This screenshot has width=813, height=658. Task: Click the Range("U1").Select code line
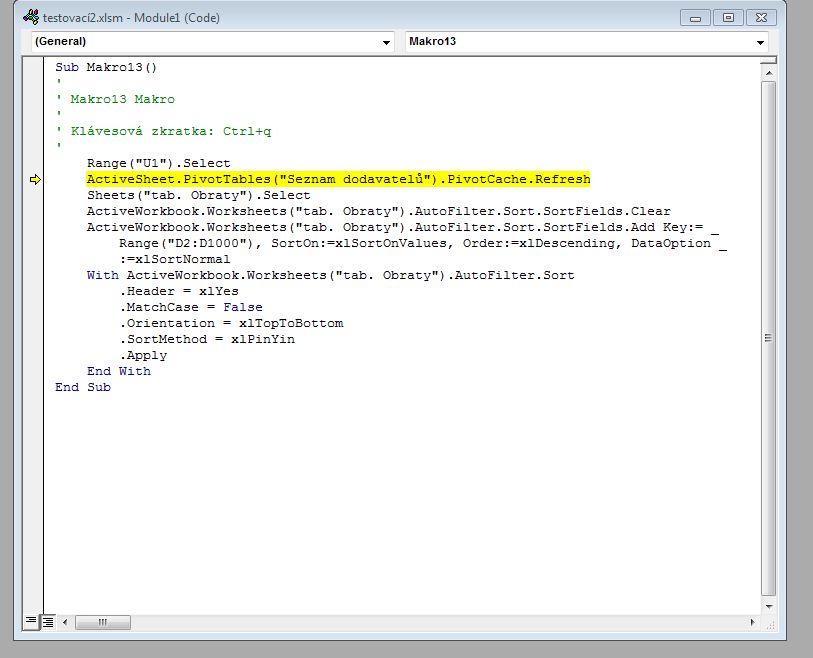point(158,163)
